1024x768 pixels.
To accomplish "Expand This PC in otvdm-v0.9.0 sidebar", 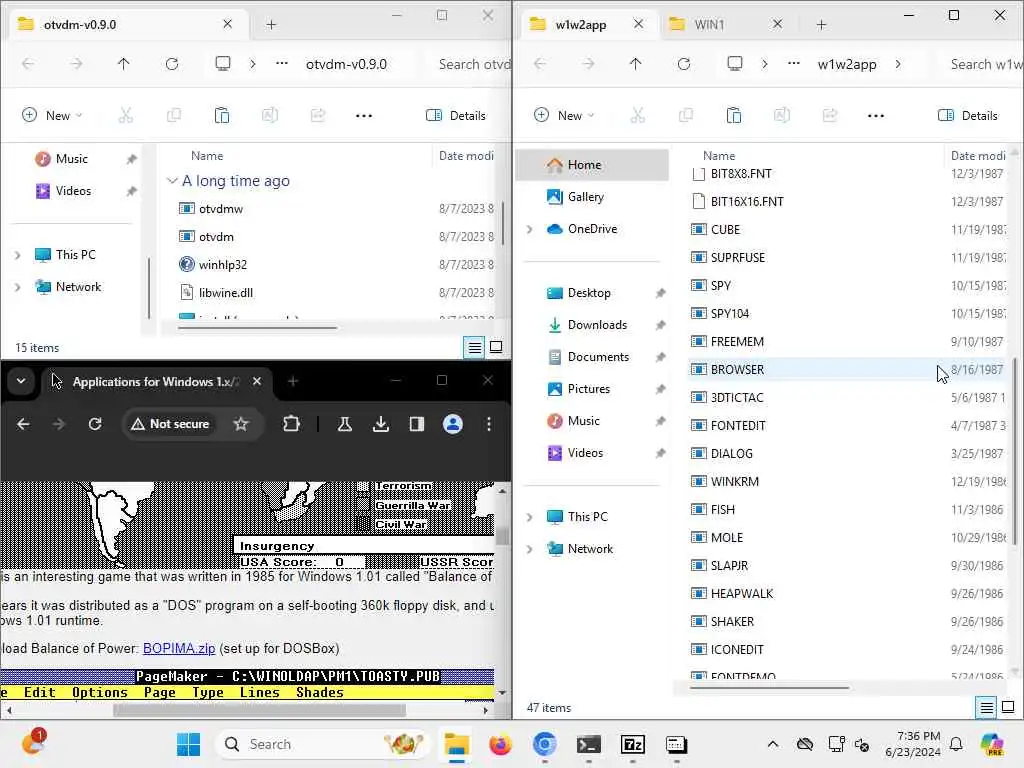I will (18, 255).
